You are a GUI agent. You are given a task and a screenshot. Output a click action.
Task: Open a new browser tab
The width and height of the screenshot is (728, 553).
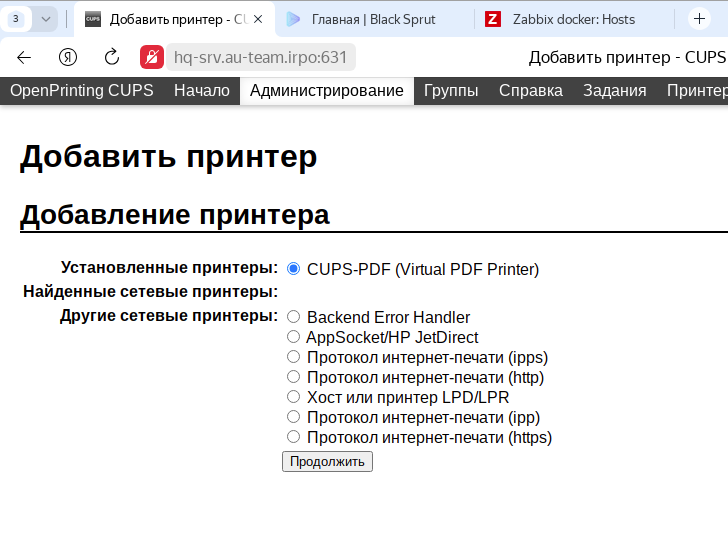(699, 19)
